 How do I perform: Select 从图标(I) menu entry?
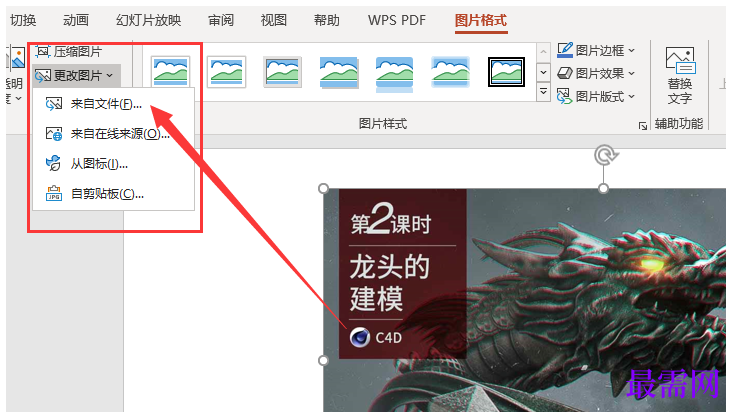point(113,164)
